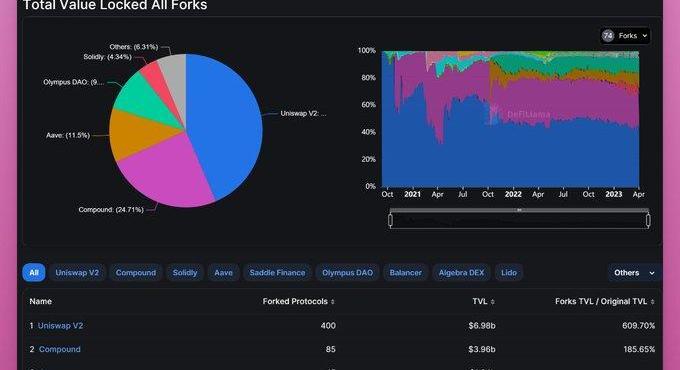This screenshot has height=370, width=680.
Task: Select the Compound filter chip
Action: tap(136, 272)
